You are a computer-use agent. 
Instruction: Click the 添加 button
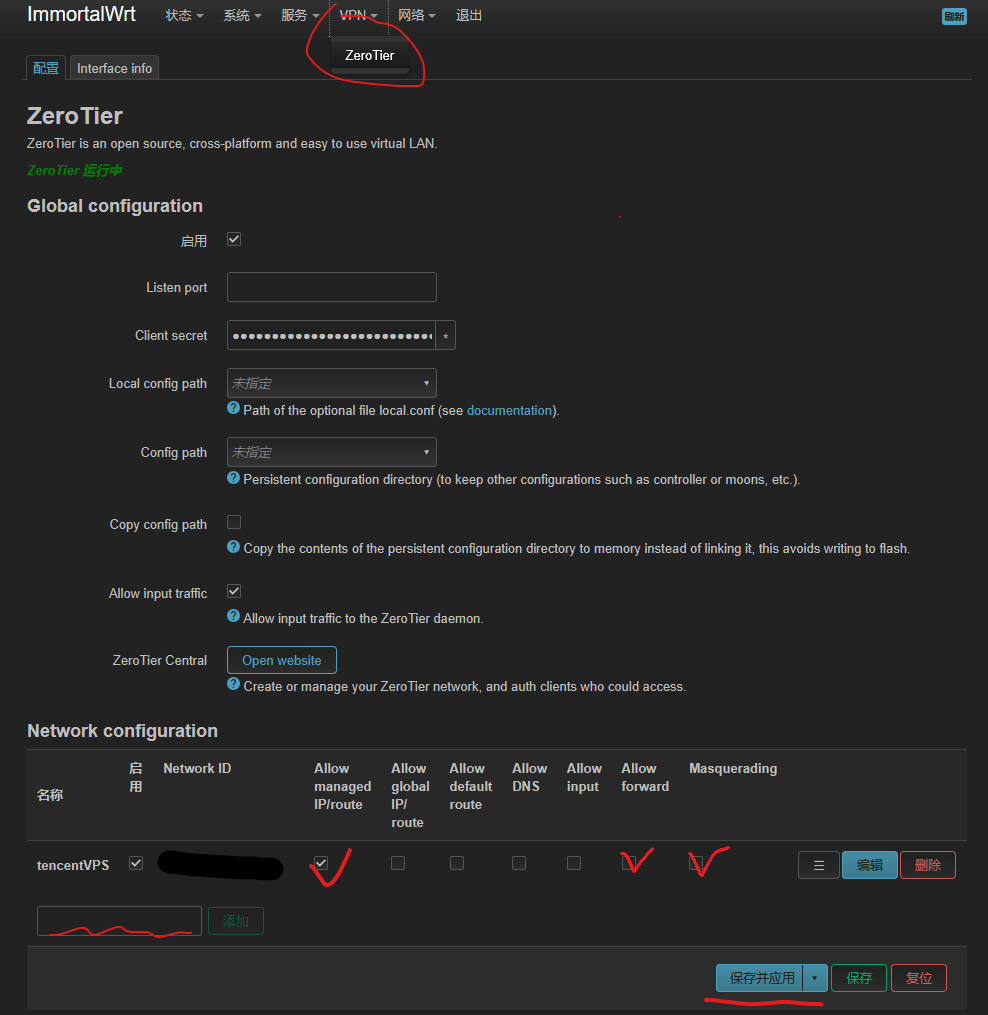(236, 921)
